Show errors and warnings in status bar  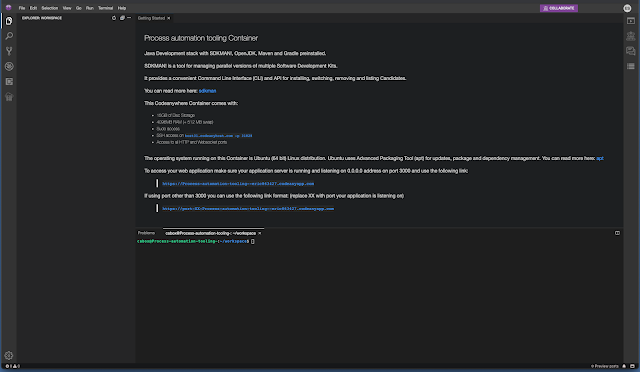tap(13, 366)
